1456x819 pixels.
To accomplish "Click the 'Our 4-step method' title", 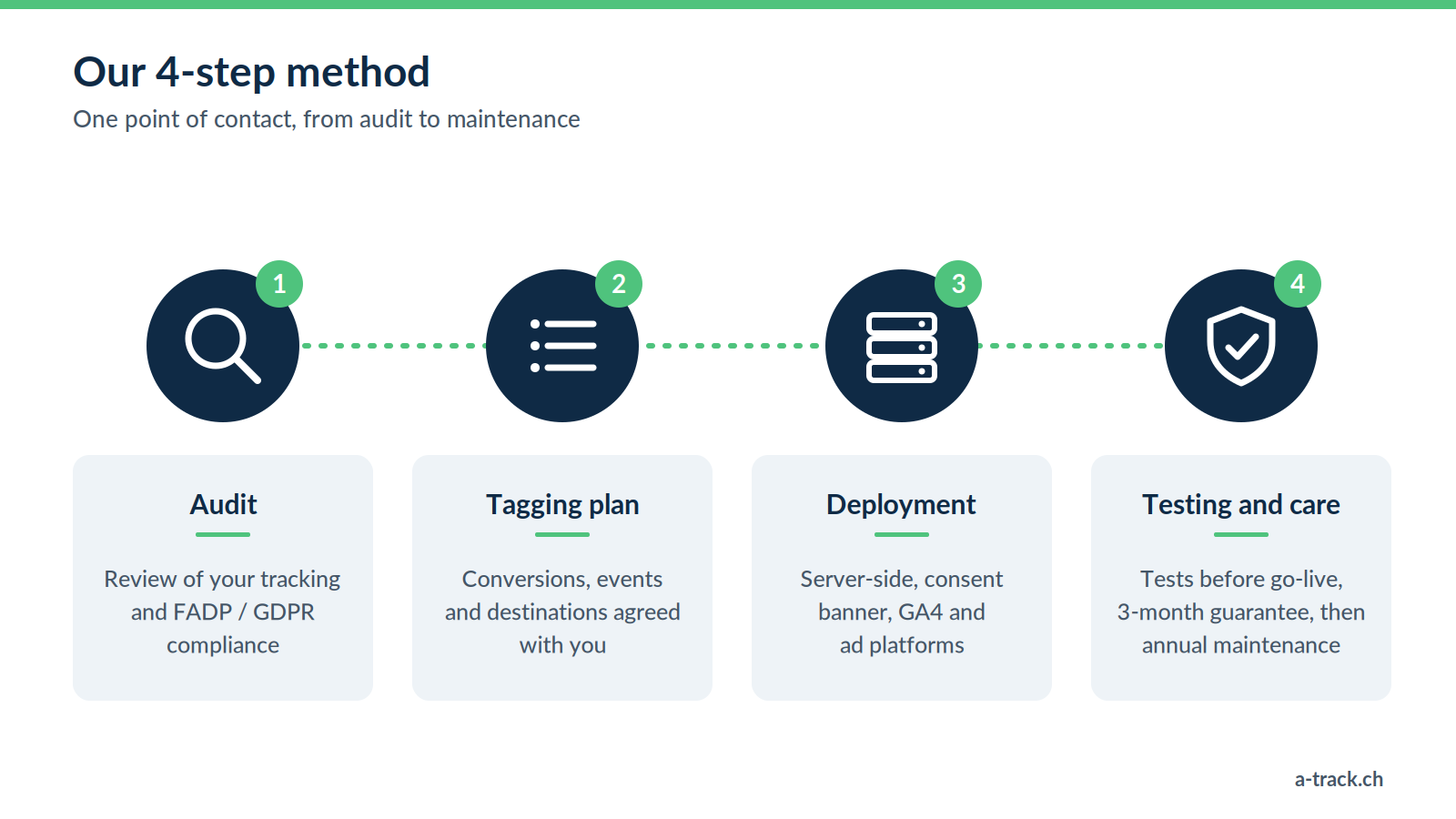I will pyautogui.click(x=251, y=72).
